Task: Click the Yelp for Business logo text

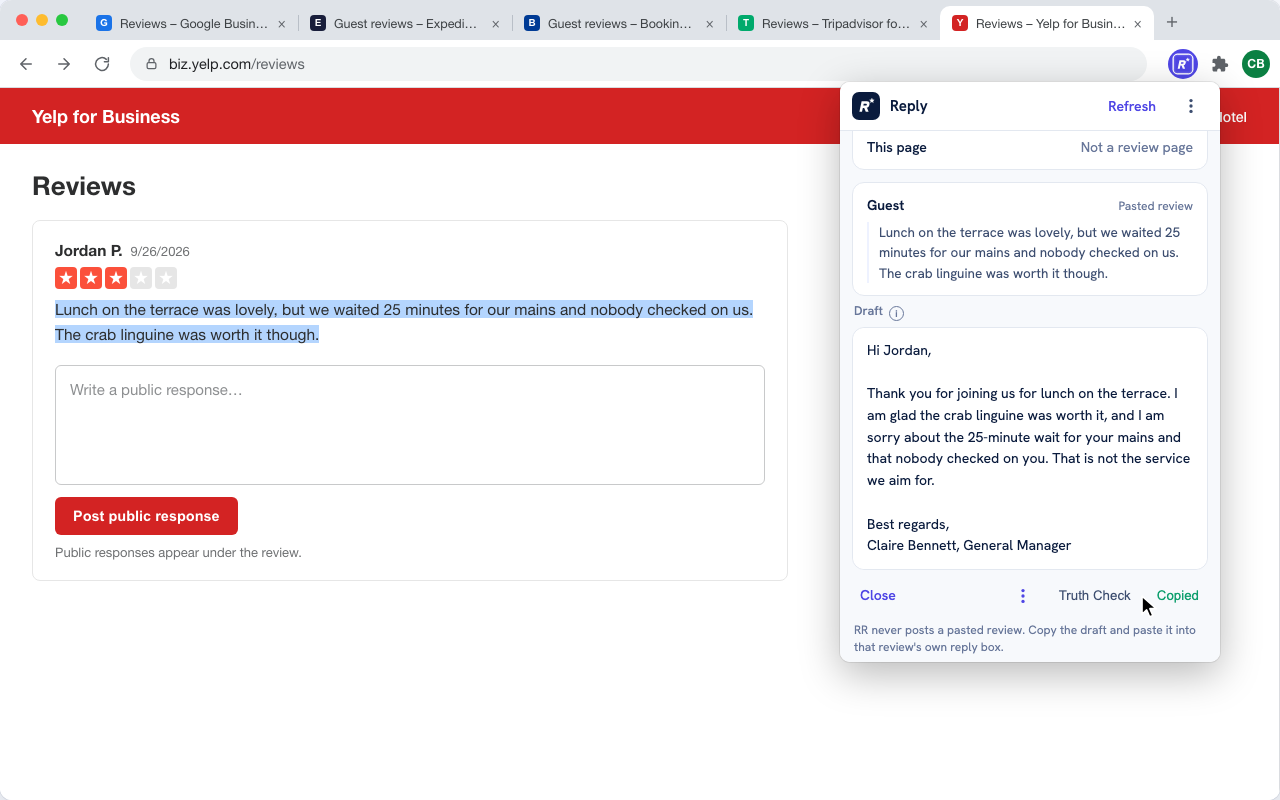Action: [x=106, y=117]
